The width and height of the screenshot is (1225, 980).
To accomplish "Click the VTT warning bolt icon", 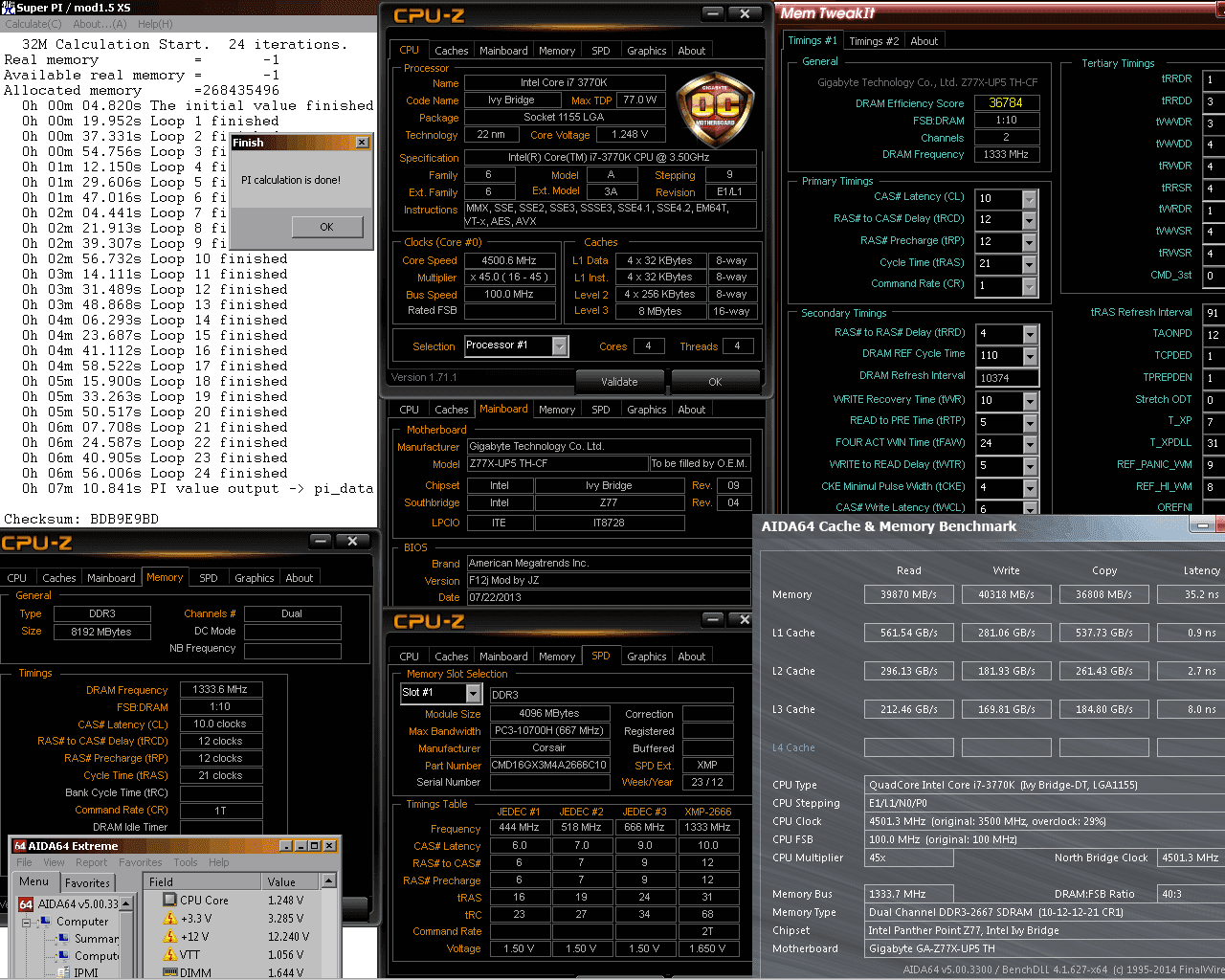I will (169, 954).
